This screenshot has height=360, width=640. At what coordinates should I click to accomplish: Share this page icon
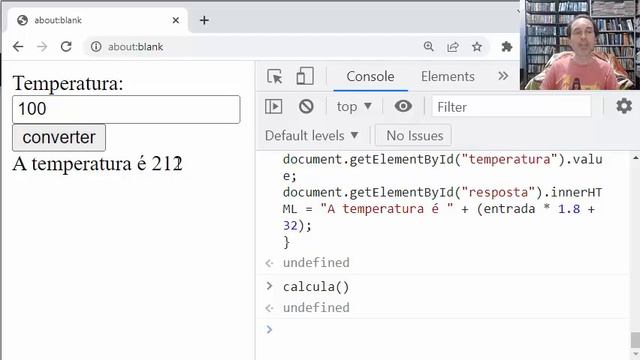pyautogui.click(x=453, y=47)
